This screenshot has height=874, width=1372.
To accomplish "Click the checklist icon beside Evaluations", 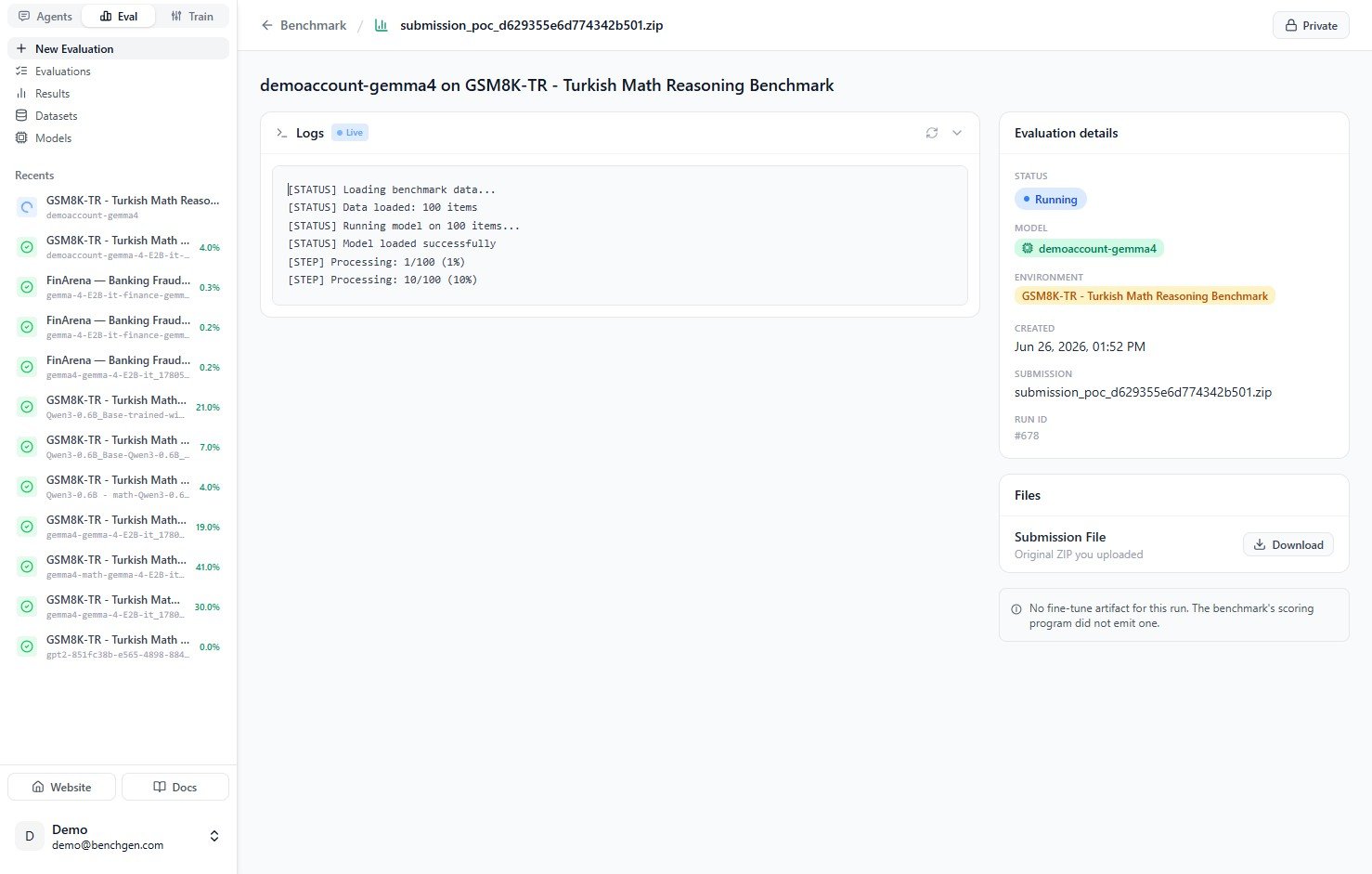I will [x=21, y=71].
